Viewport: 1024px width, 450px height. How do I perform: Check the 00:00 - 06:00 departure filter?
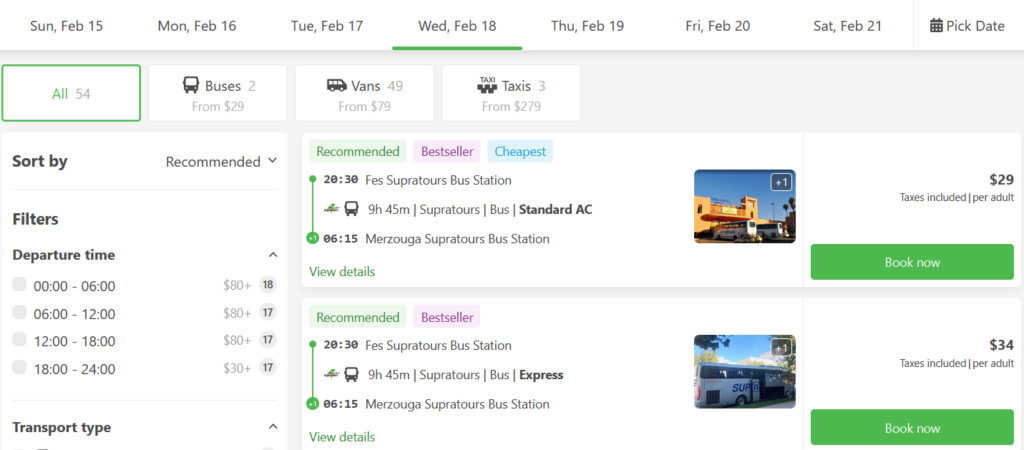(x=19, y=285)
